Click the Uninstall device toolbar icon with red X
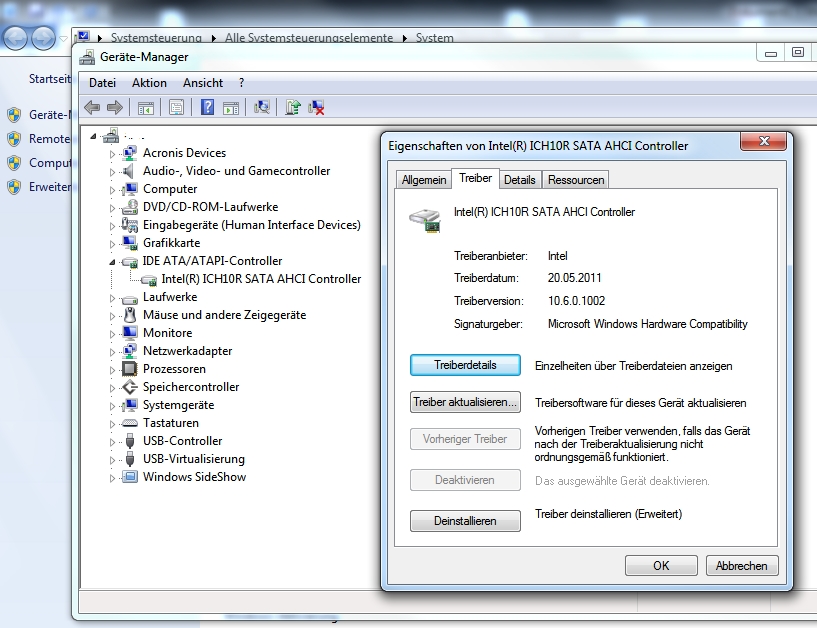The height and width of the screenshot is (628, 817). click(316, 108)
